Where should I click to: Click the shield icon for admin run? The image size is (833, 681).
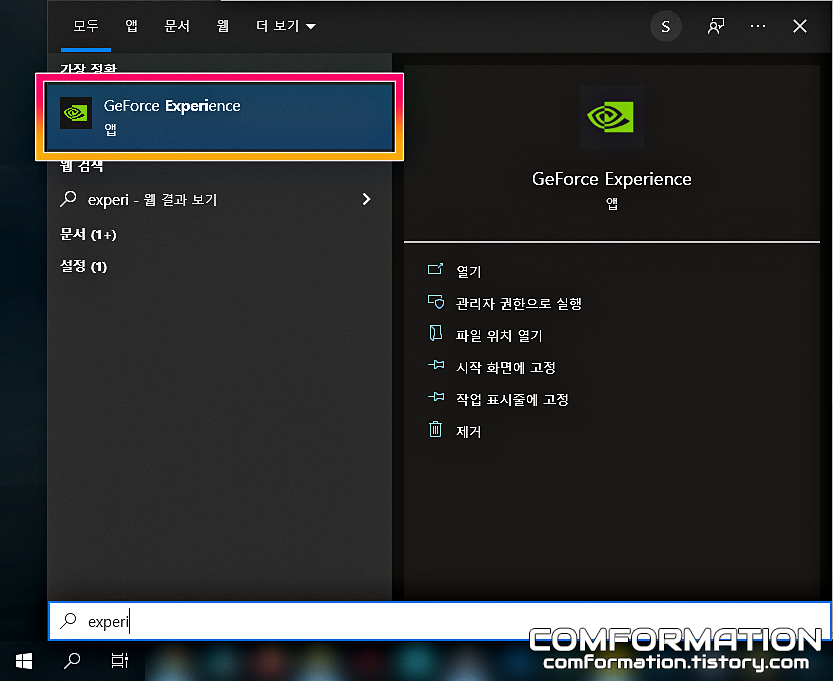[x=436, y=302]
